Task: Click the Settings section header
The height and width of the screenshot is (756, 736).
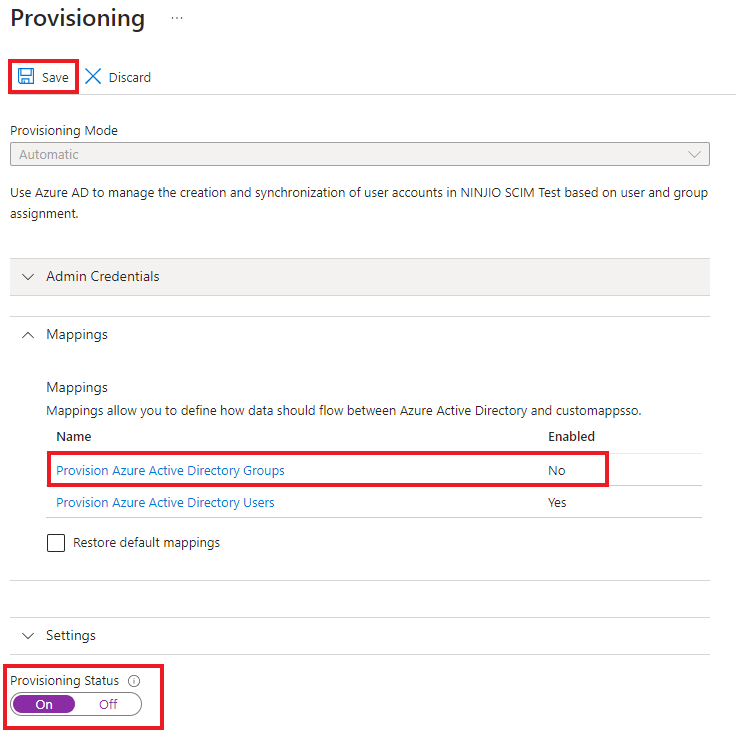Action: click(x=71, y=636)
